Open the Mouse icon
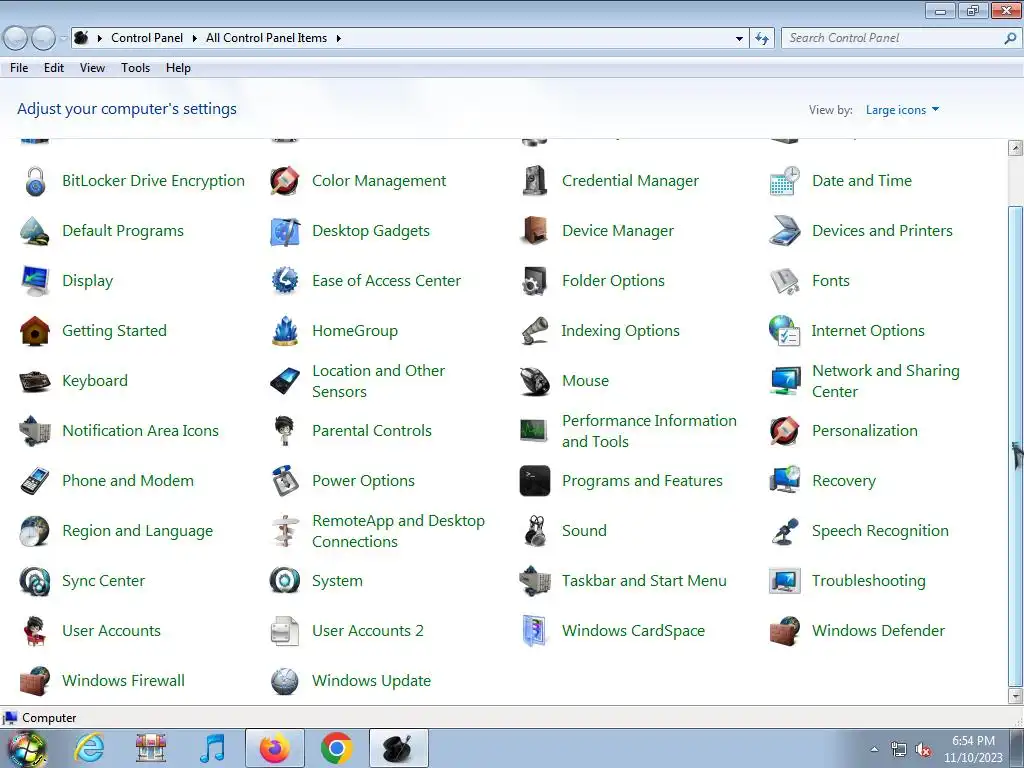The height and width of the screenshot is (768, 1024). click(x=535, y=381)
